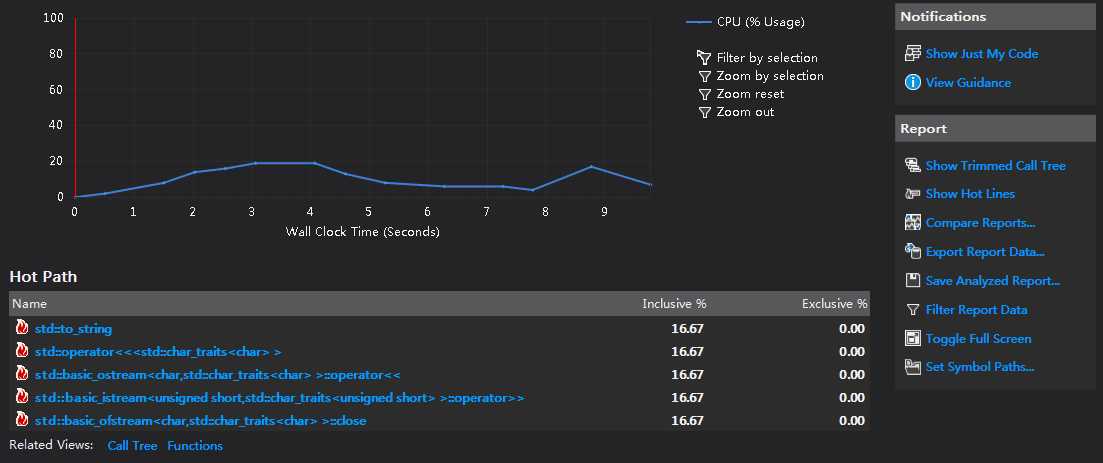Open the Filter Report Data link
The height and width of the screenshot is (463, 1103).
[976, 310]
